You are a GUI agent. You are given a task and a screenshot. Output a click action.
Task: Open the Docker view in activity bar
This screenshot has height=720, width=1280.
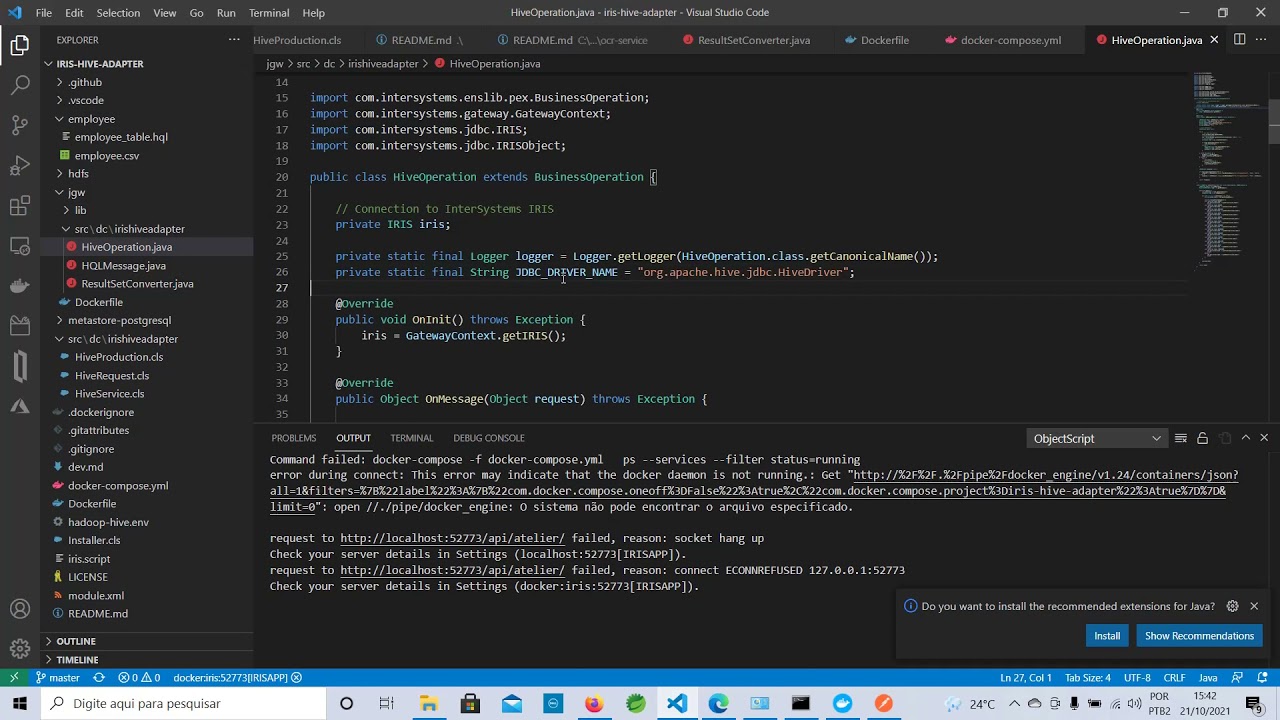pos(20,286)
